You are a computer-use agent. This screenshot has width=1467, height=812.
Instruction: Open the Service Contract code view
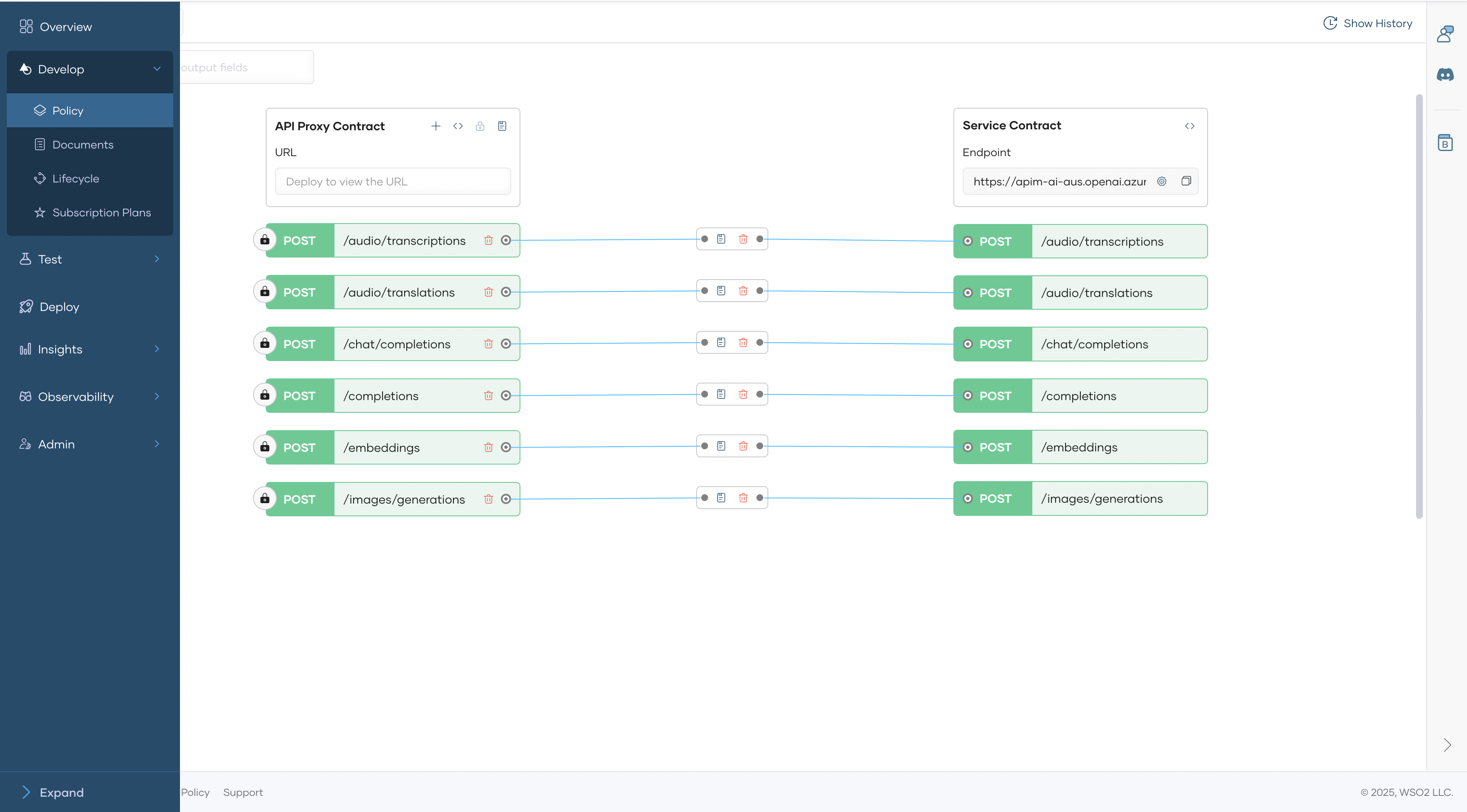[1190, 126]
